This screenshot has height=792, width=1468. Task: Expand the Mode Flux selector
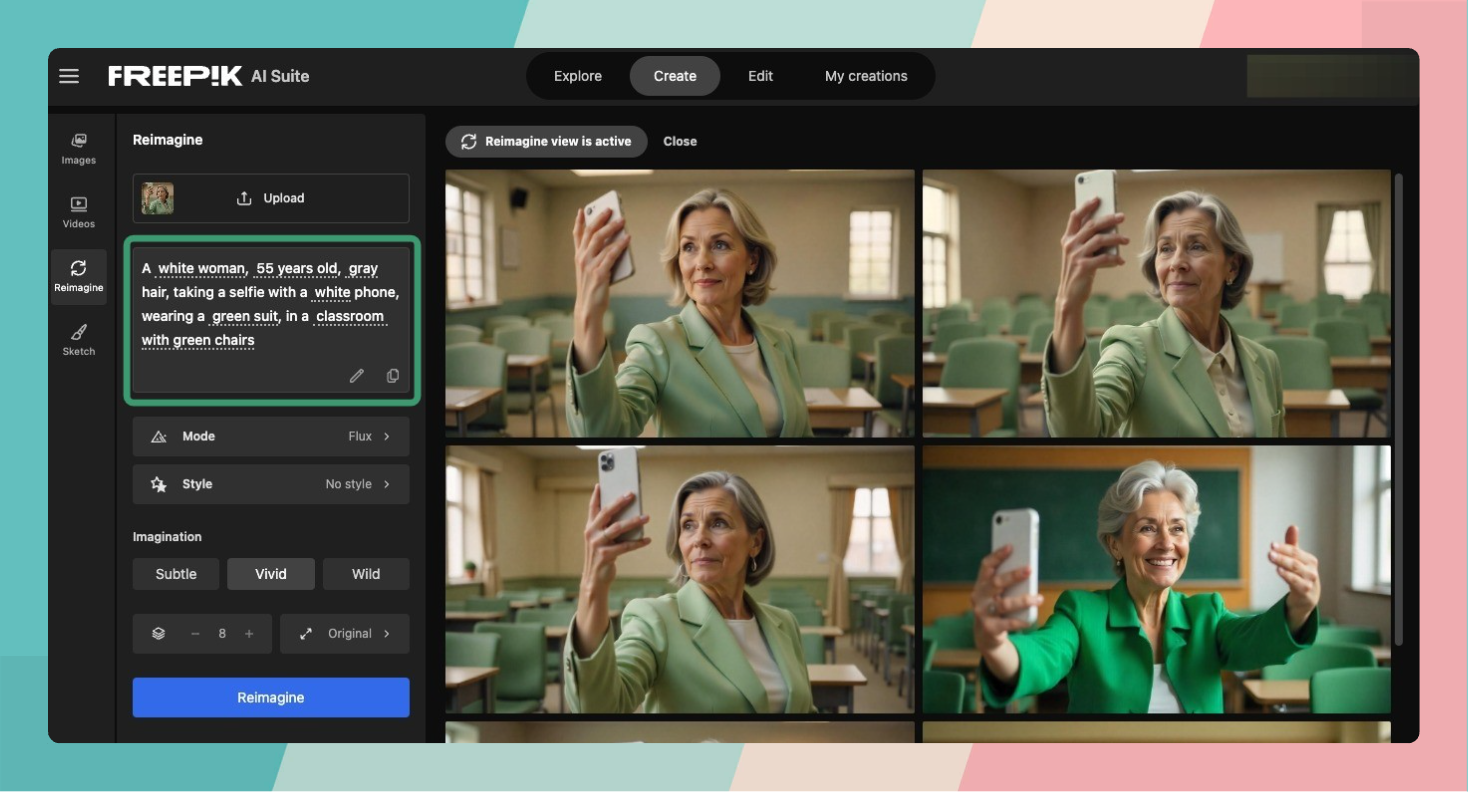pos(271,436)
